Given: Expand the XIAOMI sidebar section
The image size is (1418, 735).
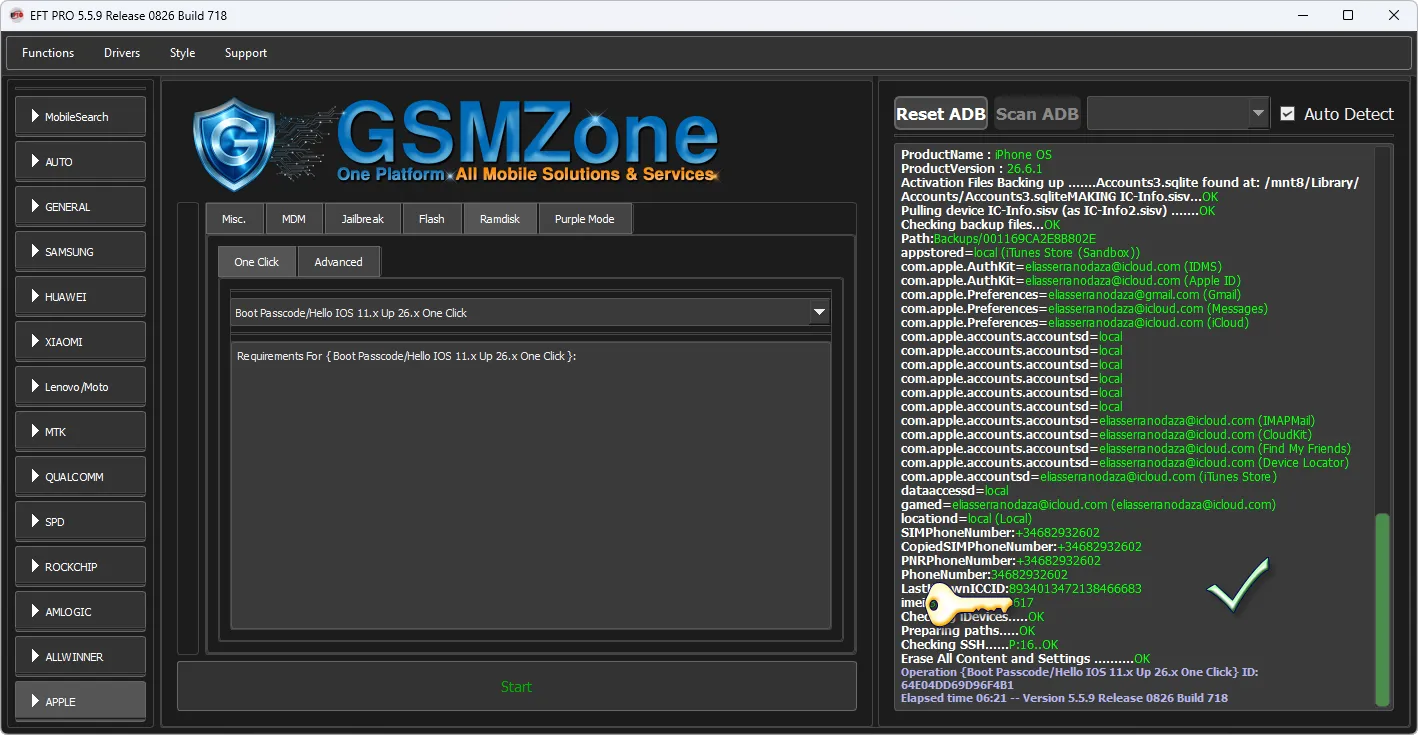Looking at the screenshot, I should 81,341.
